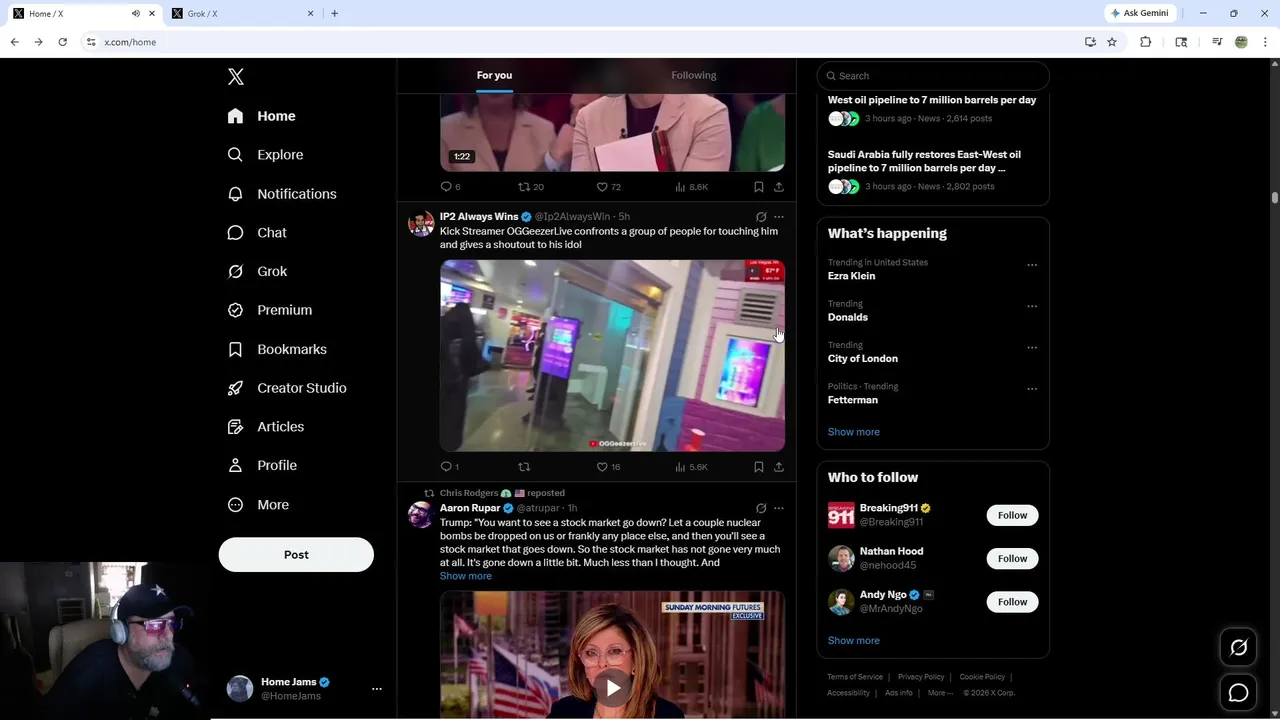
Task: Bookmark this page with star icon
Action: [x=1112, y=42]
